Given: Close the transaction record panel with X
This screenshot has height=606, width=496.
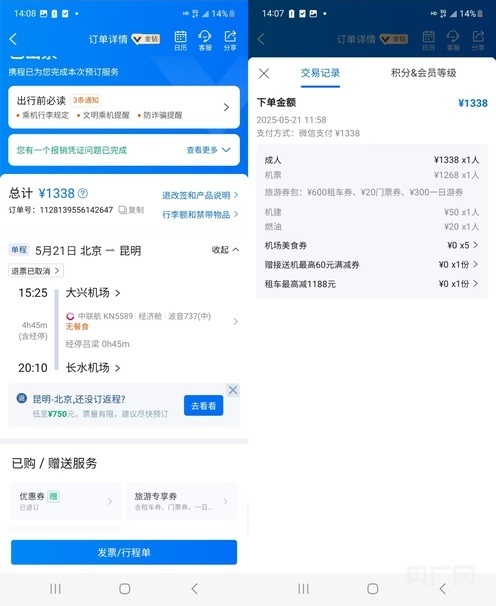Looking at the screenshot, I should pyautogui.click(x=264, y=73).
